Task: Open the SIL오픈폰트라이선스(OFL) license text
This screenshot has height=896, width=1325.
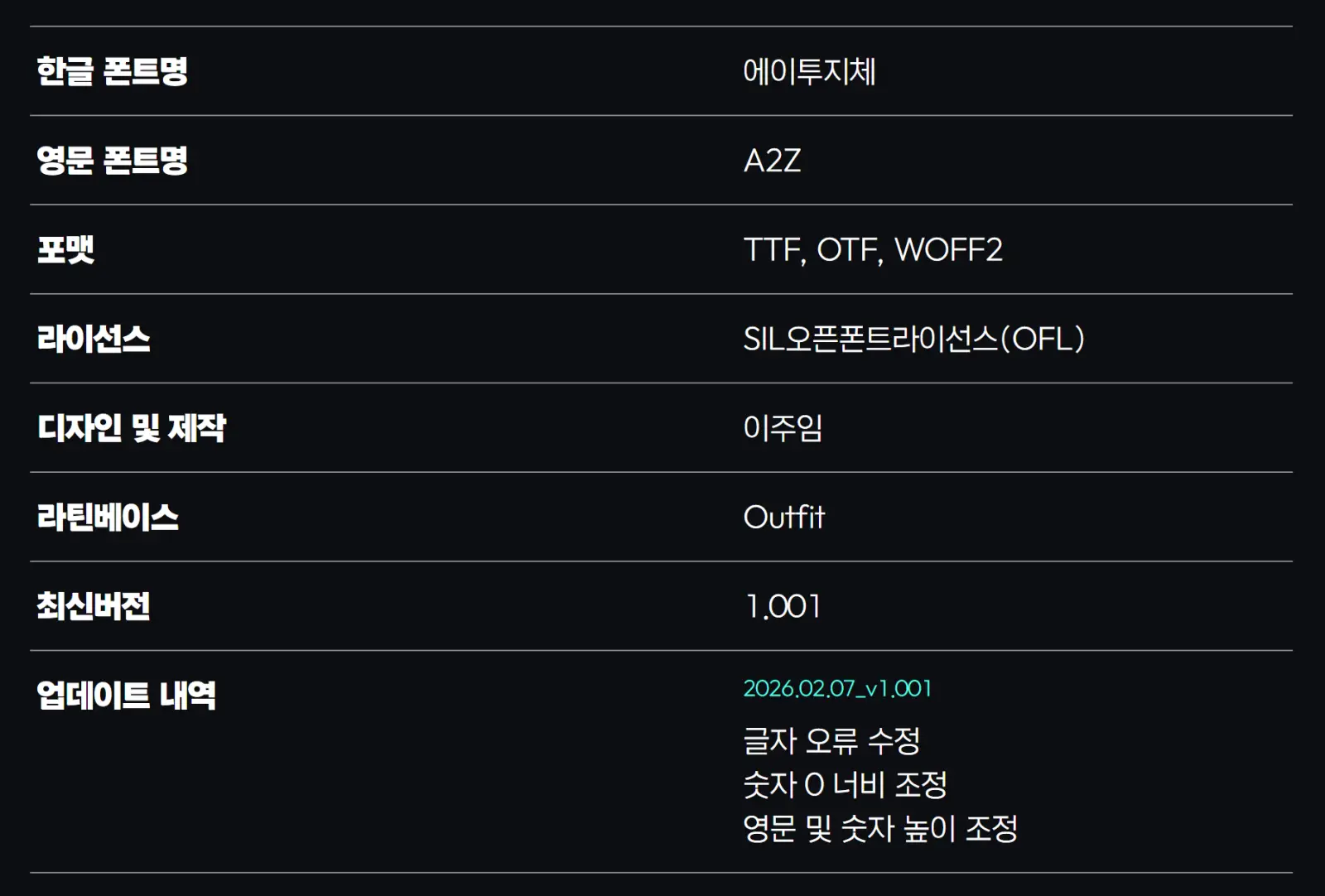Action: (913, 339)
